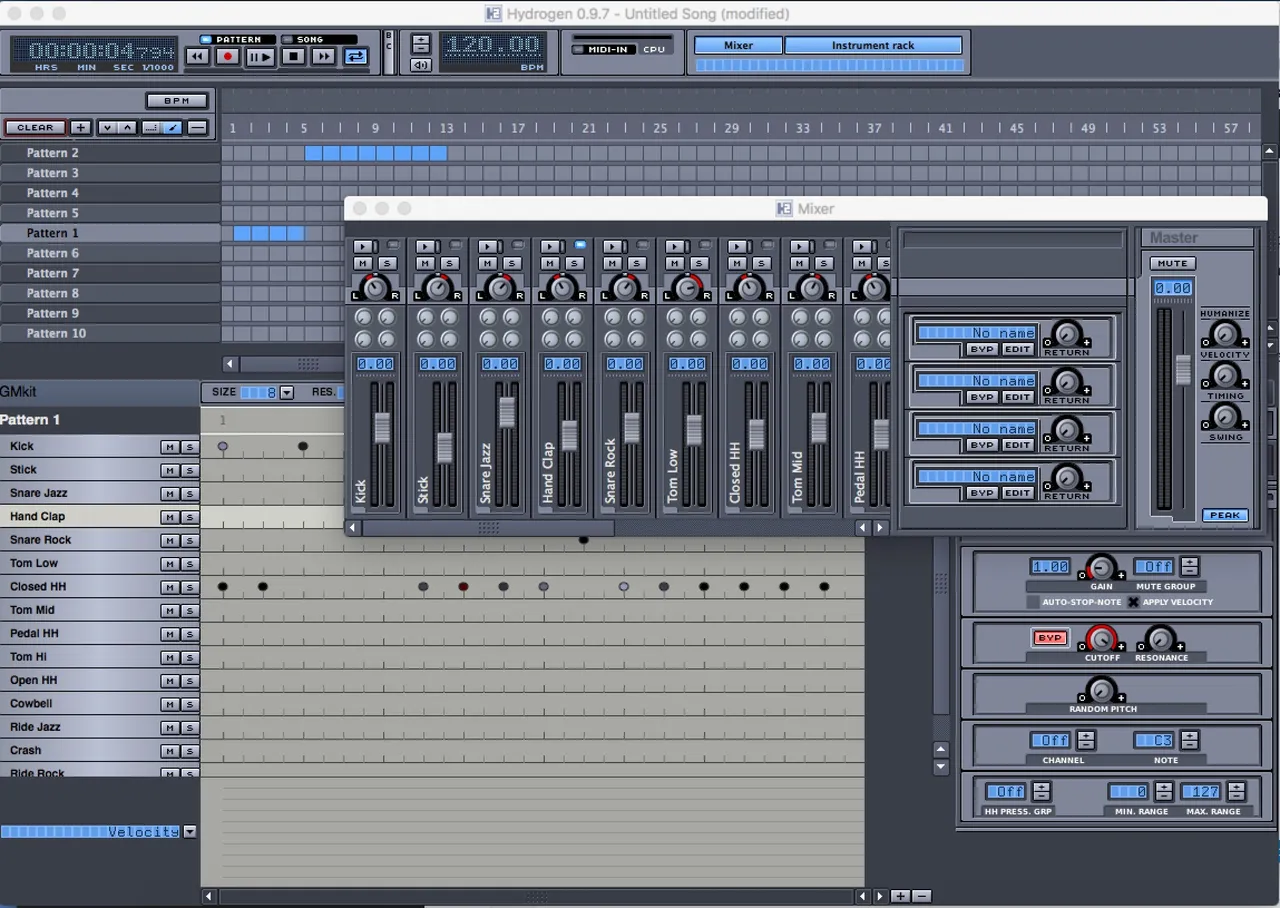Click the Stick channel volume fader handle
The height and width of the screenshot is (908, 1280).
(445, 447)
